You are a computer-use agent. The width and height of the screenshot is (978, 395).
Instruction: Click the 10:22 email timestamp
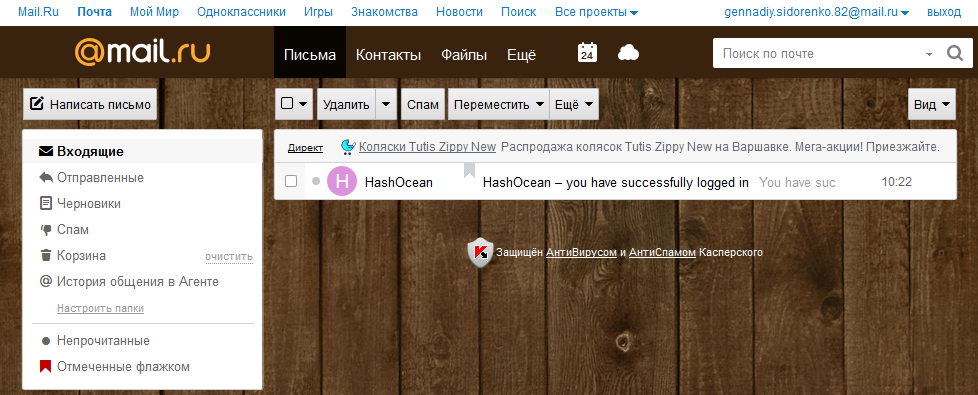[896, 182]
